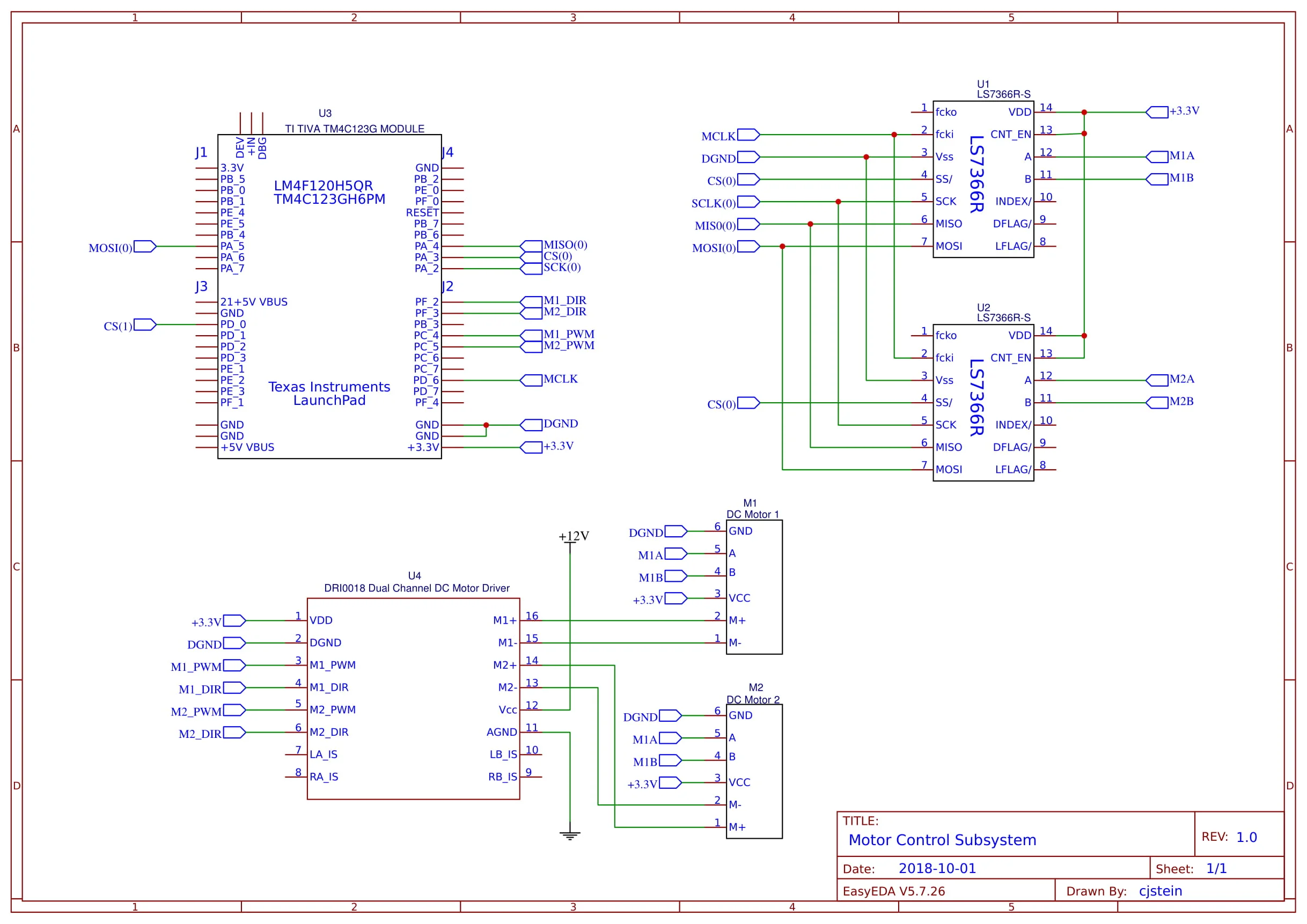Screen dimensions: 1307x924
Task: Click the LA_IS pin name on U4
Action: (324, 755)
